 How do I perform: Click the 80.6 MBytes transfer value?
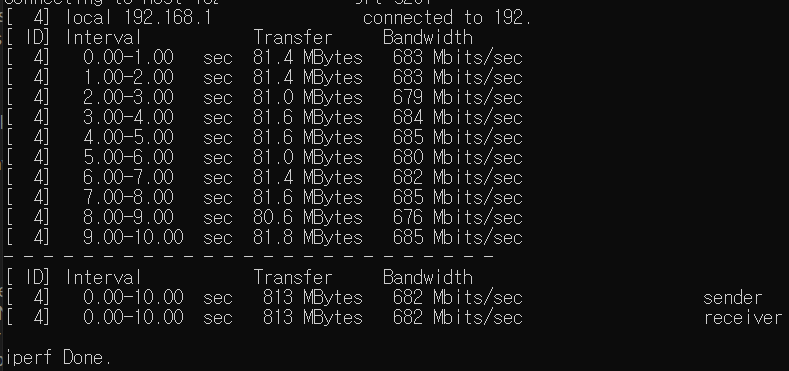click(307, 218)
